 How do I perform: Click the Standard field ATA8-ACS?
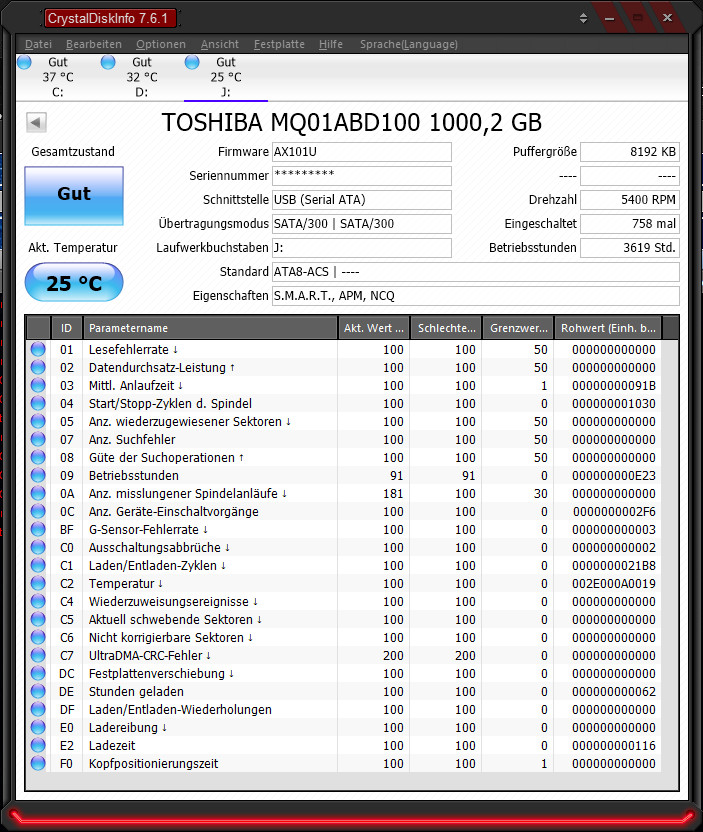point(475,272)
